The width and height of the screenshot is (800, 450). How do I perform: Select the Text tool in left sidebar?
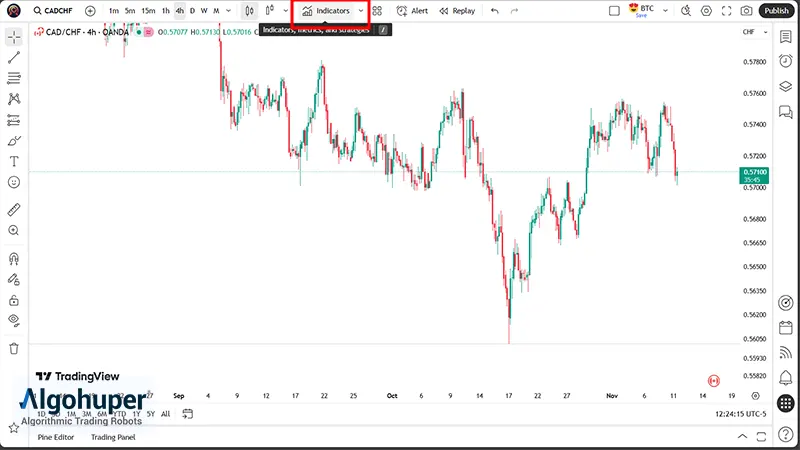14,161
